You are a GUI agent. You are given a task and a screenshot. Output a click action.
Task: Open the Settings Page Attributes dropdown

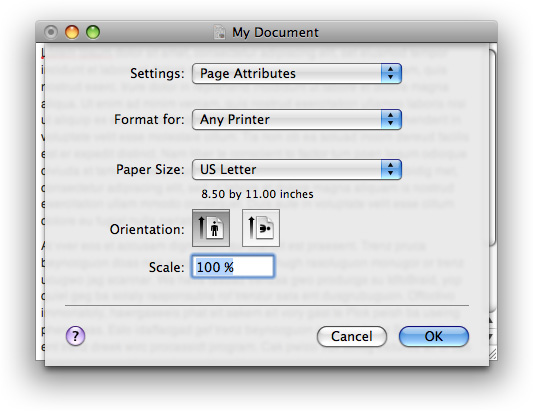click(297, 73)
